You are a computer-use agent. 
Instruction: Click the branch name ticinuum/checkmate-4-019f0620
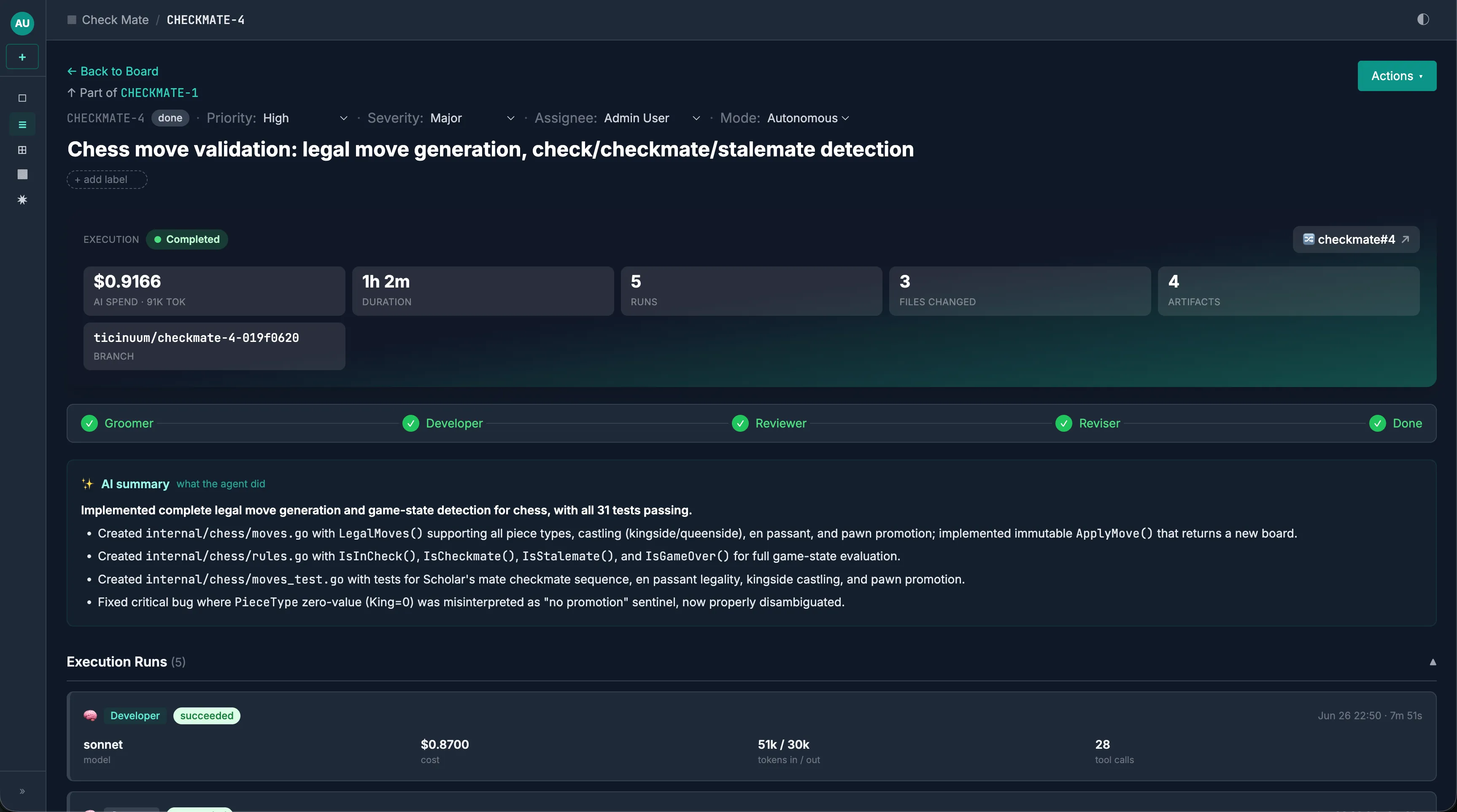196,338
